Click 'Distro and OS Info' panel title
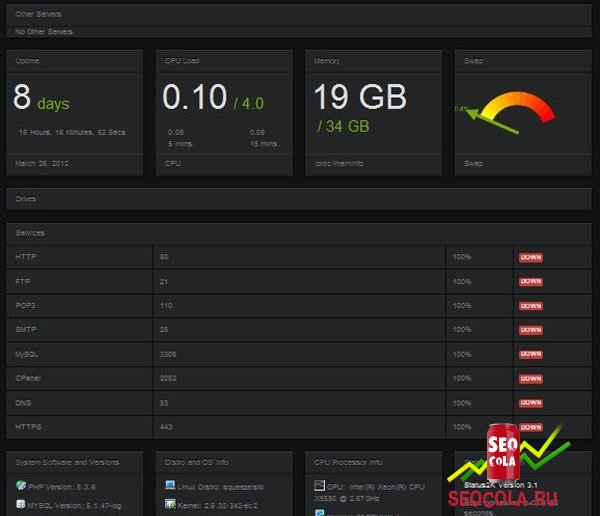This screenshot has height=516, width=600. pos(197,462)
